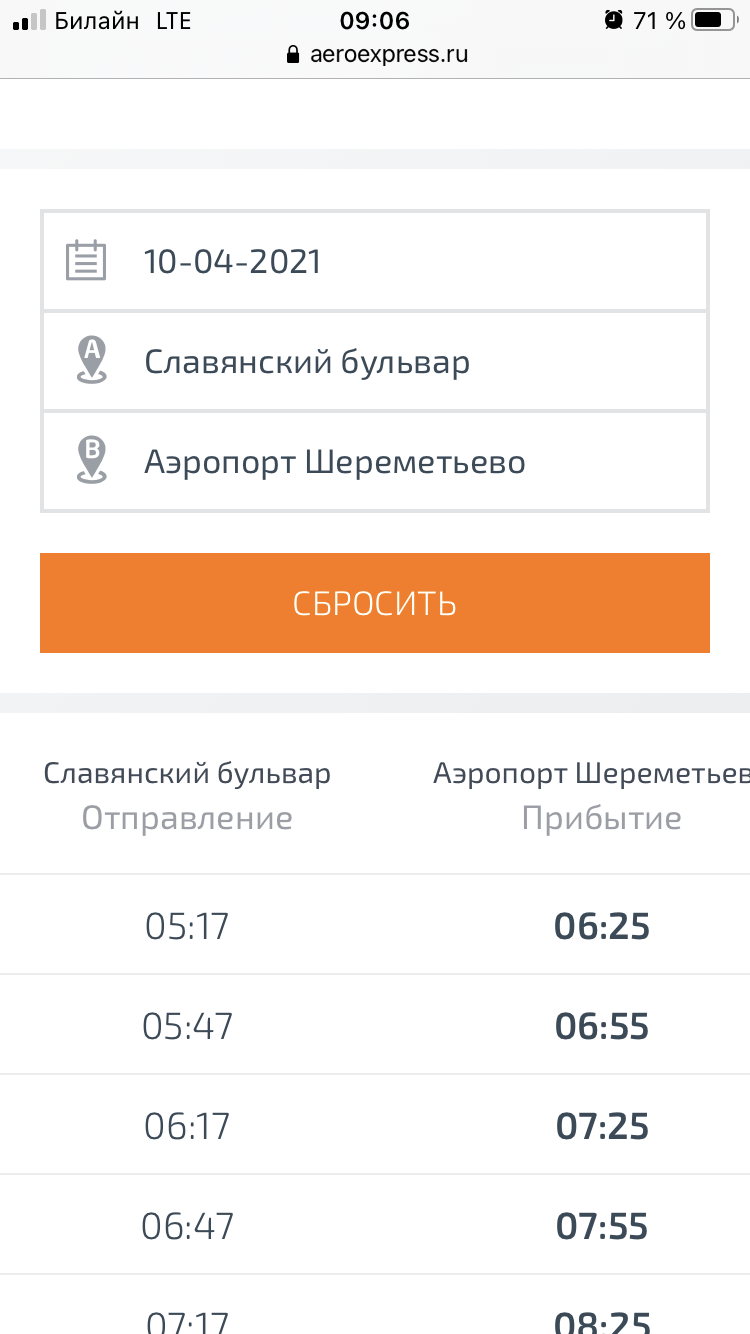Select the 05:47 departure time
Image resolution: width=750 pixels, height=1334 pixels.
[187, 1026]
